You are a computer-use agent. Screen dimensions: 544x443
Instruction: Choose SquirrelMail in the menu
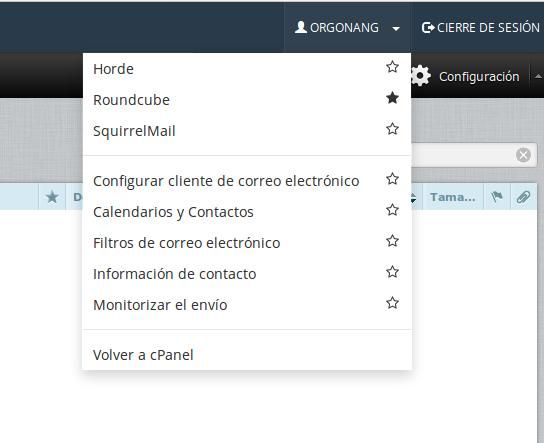(x=134, y=131)
